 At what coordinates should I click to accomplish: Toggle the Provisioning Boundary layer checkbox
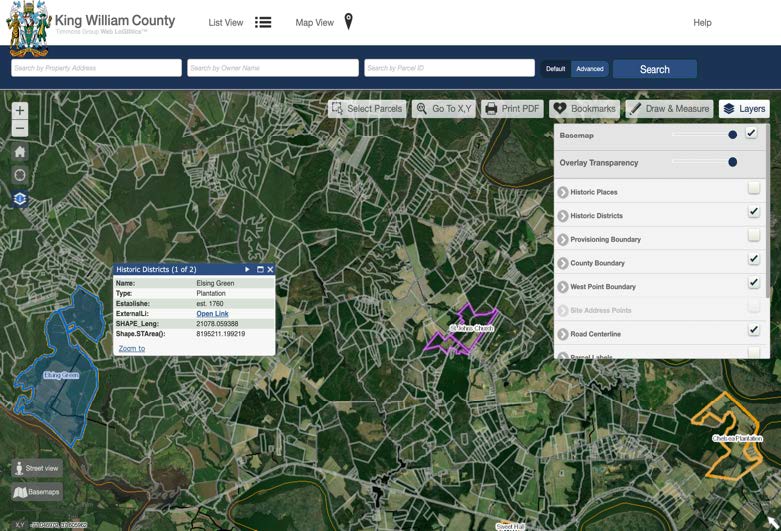click(754, 236)
